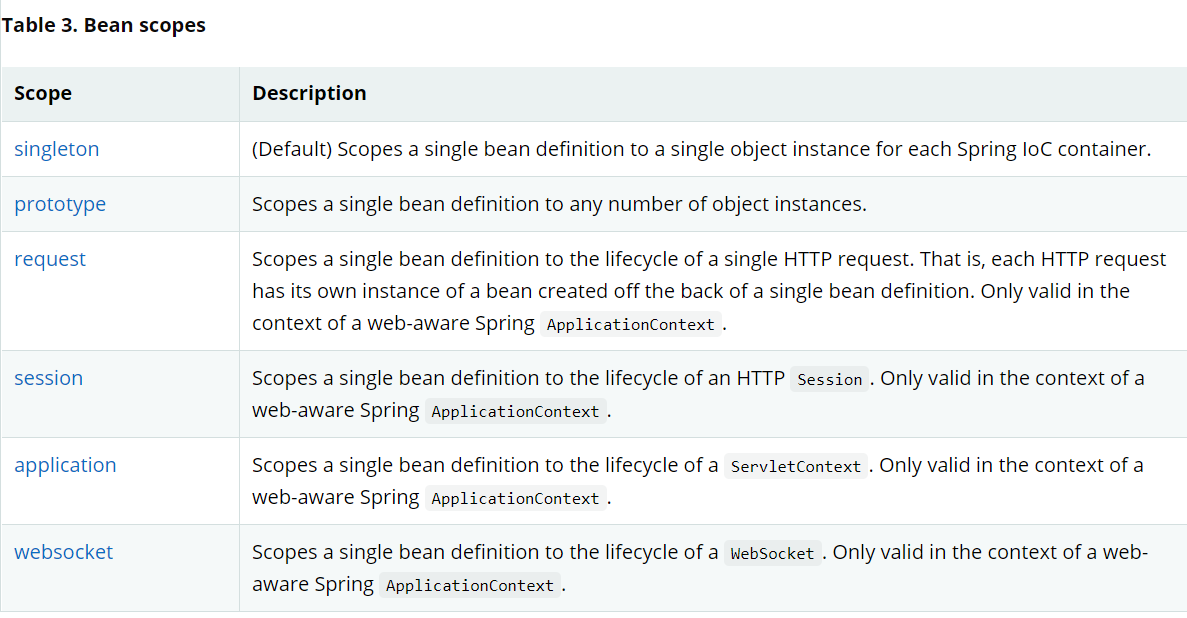Image resolution: width=1187 pixels, height=618 pixels.
Task: Click the Table 3. Bean scopes caption
Action: coord(104,25)
